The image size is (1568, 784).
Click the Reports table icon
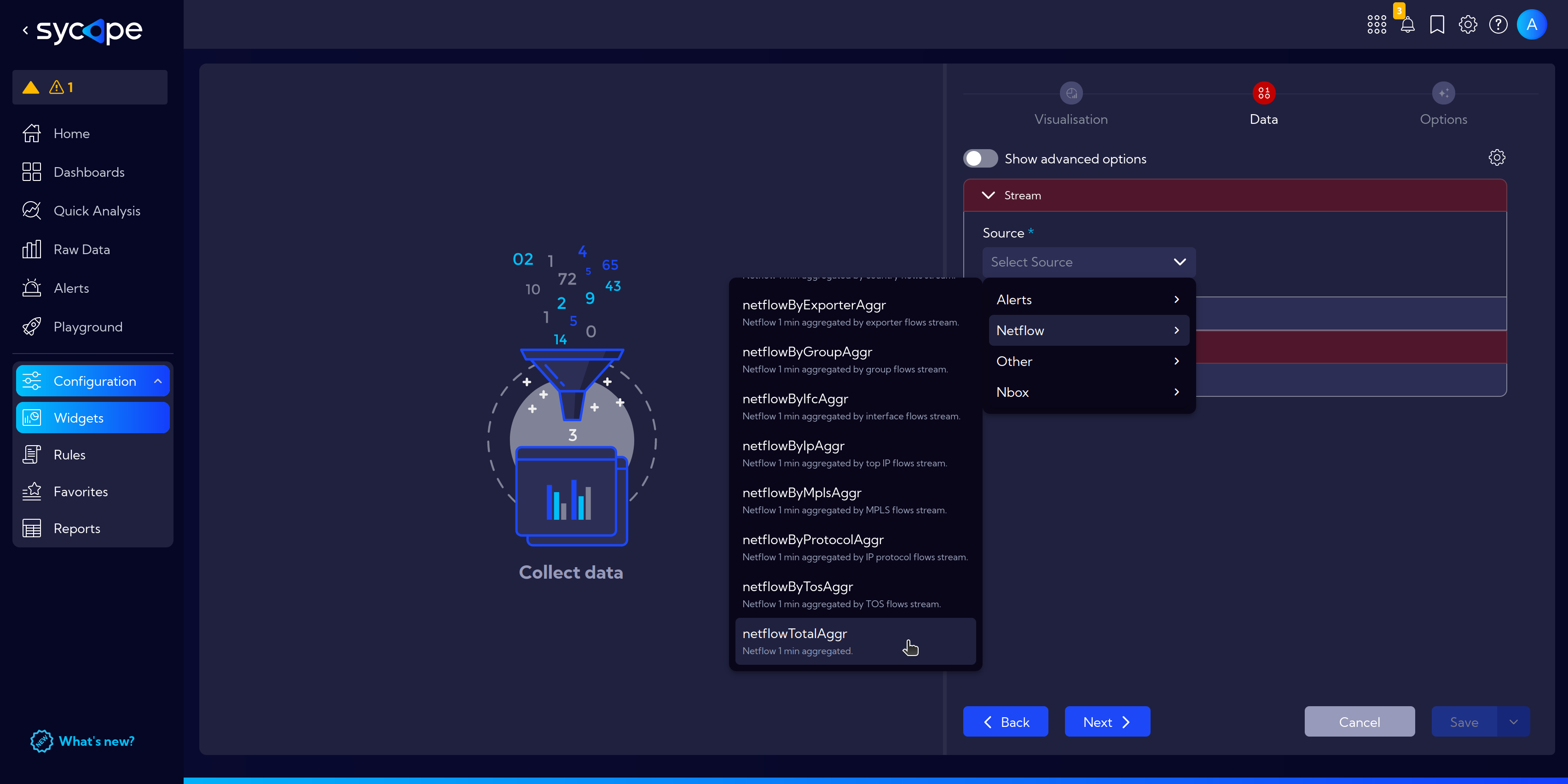coord(32,528)
